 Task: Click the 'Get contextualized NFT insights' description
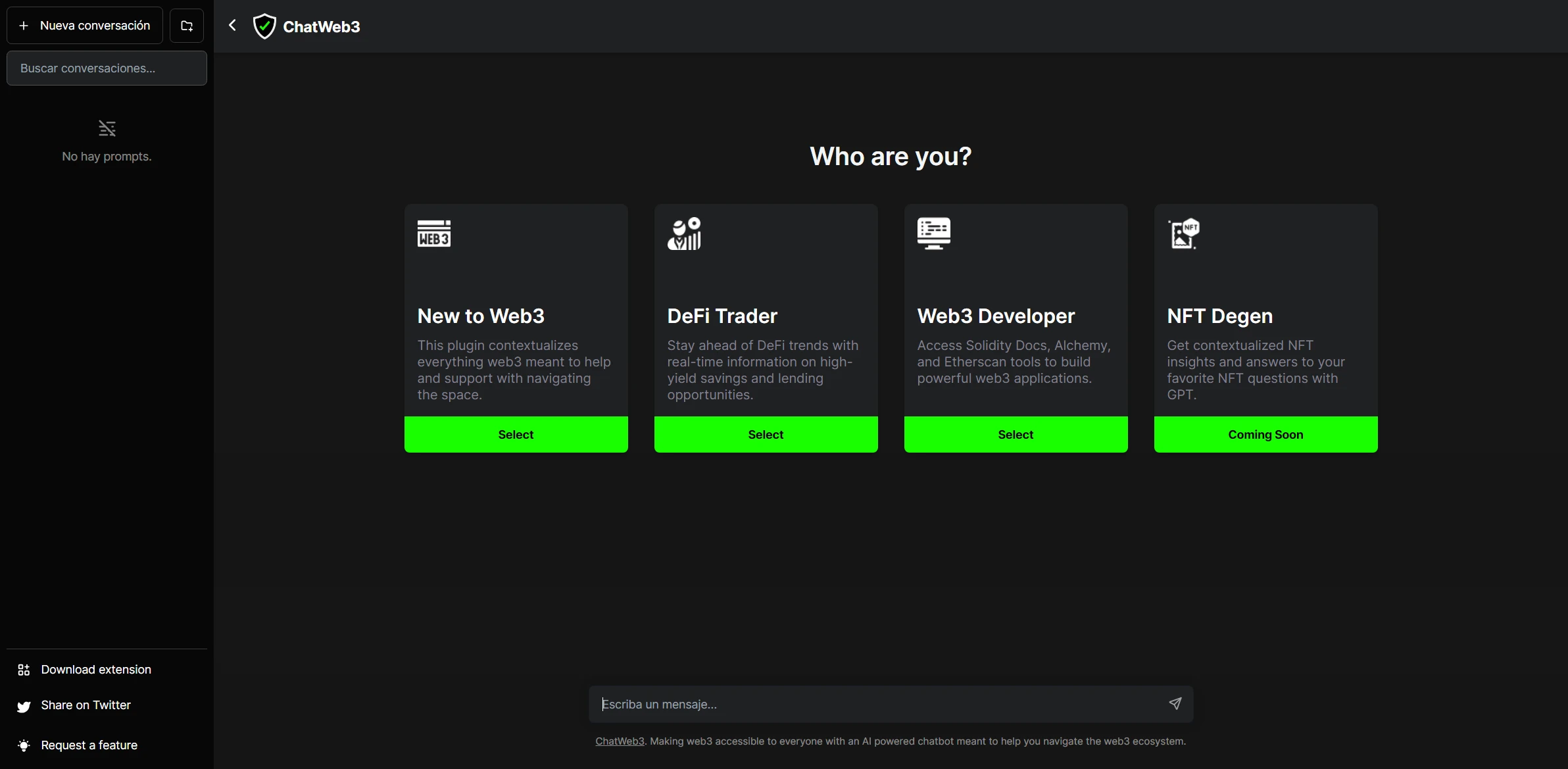pos(1256,370)
